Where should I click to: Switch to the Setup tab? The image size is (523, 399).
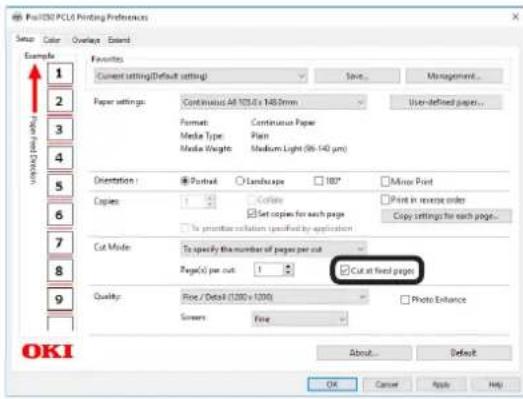coord(25,39)
